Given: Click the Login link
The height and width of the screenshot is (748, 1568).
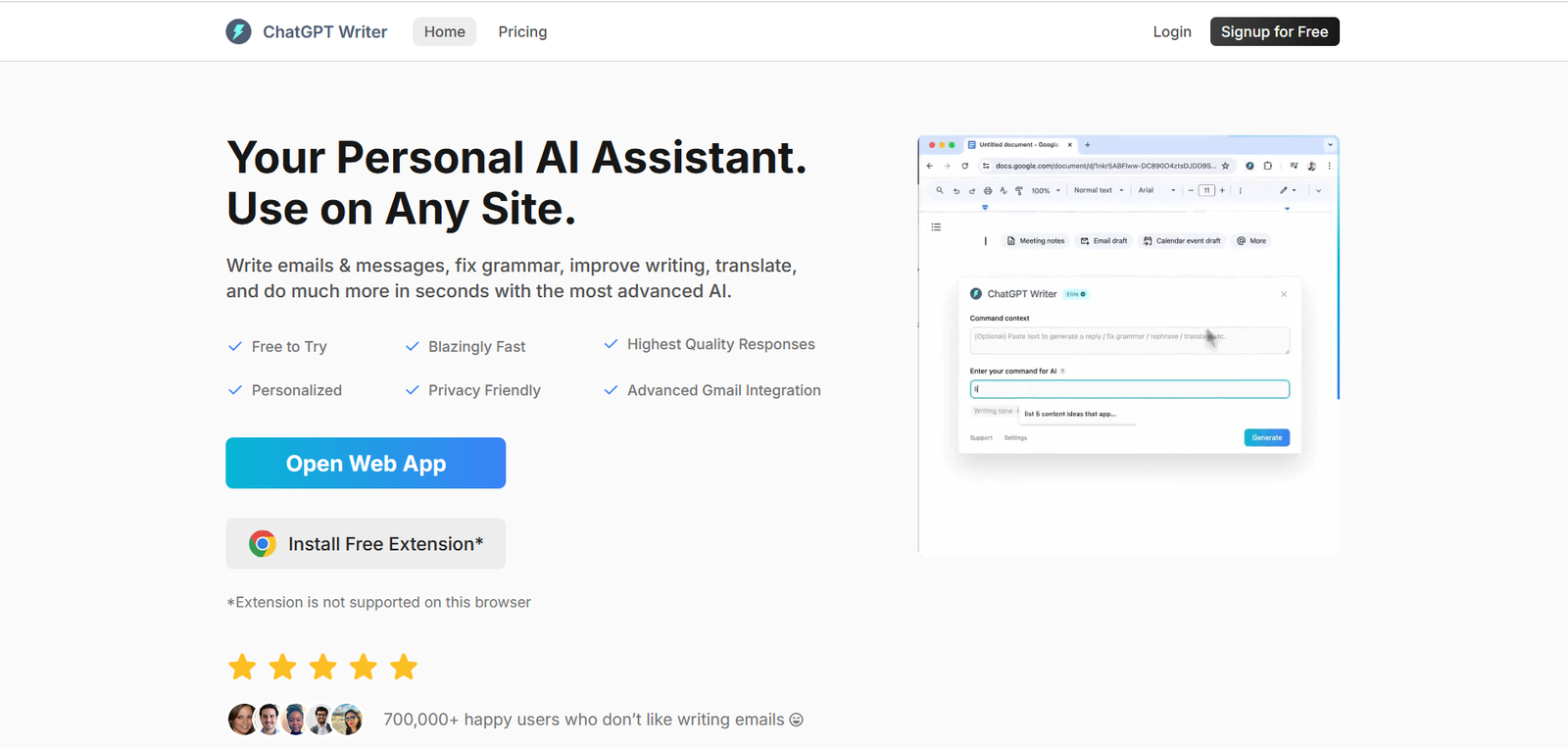Looking at the screenshot, I should 1172,31.
